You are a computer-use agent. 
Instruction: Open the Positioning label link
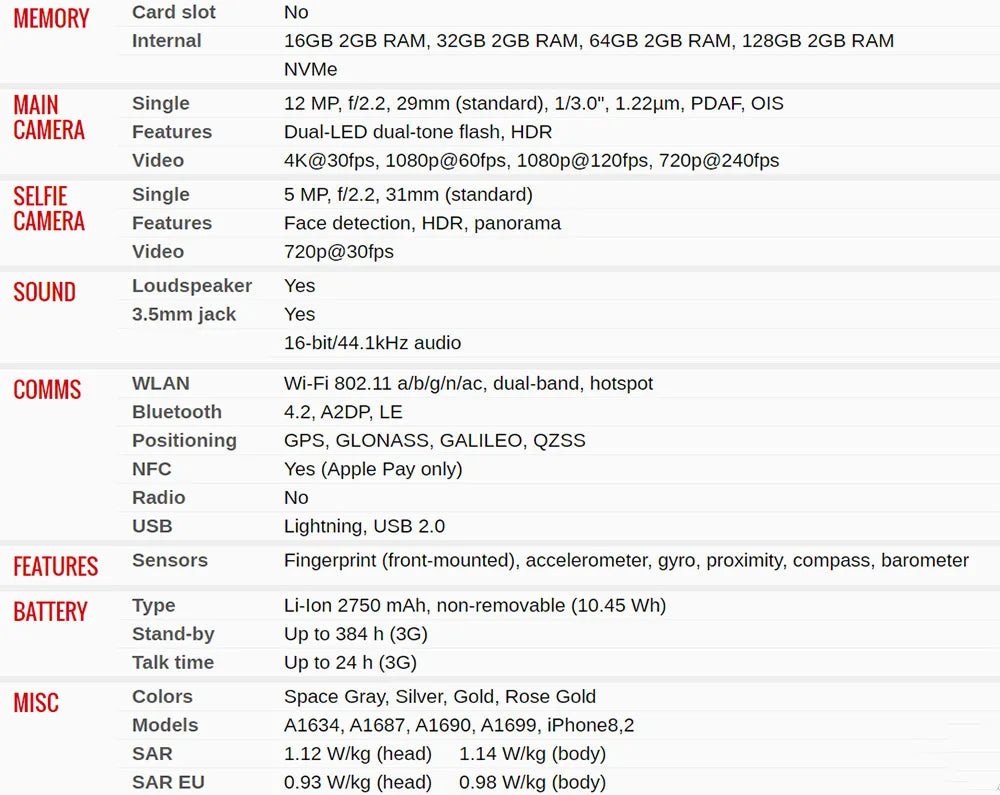point(184,441)
